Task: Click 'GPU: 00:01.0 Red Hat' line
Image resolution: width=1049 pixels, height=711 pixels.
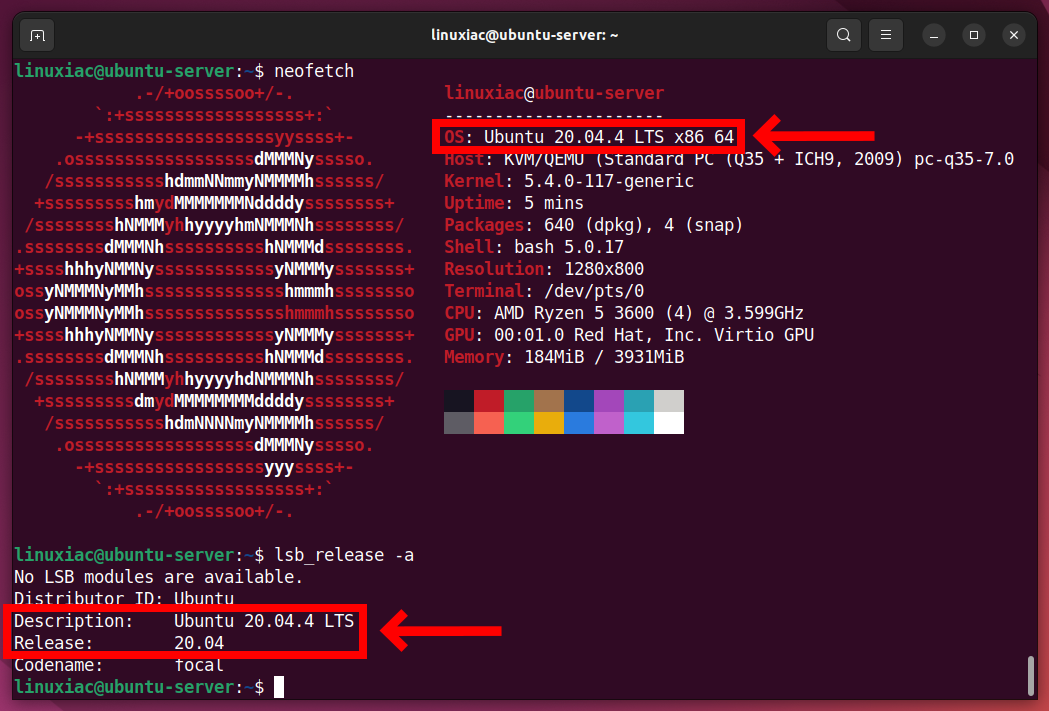Action: [629, 335]
